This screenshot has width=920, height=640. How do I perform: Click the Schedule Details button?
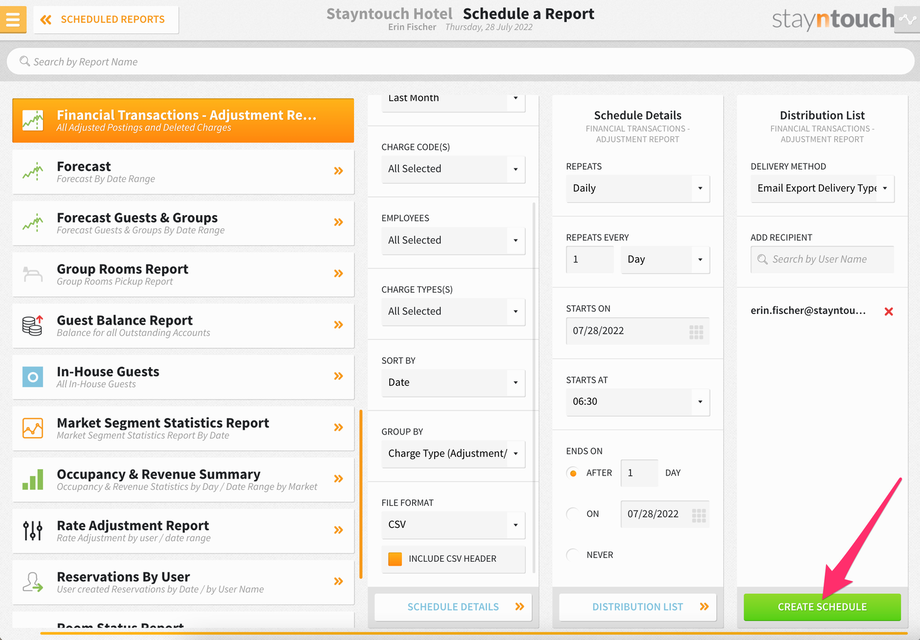pos(453,607)
